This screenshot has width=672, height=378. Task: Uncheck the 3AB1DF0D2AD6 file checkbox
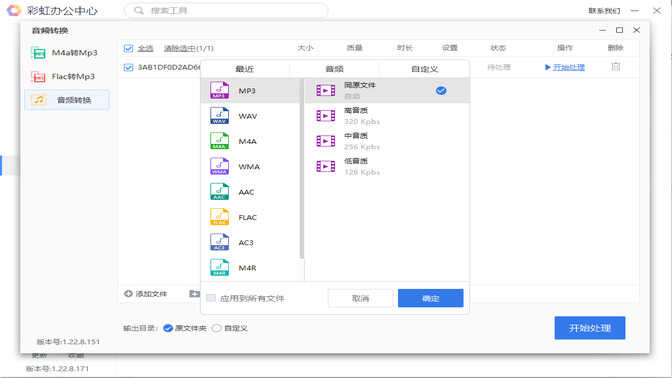[x=128, y=67]
